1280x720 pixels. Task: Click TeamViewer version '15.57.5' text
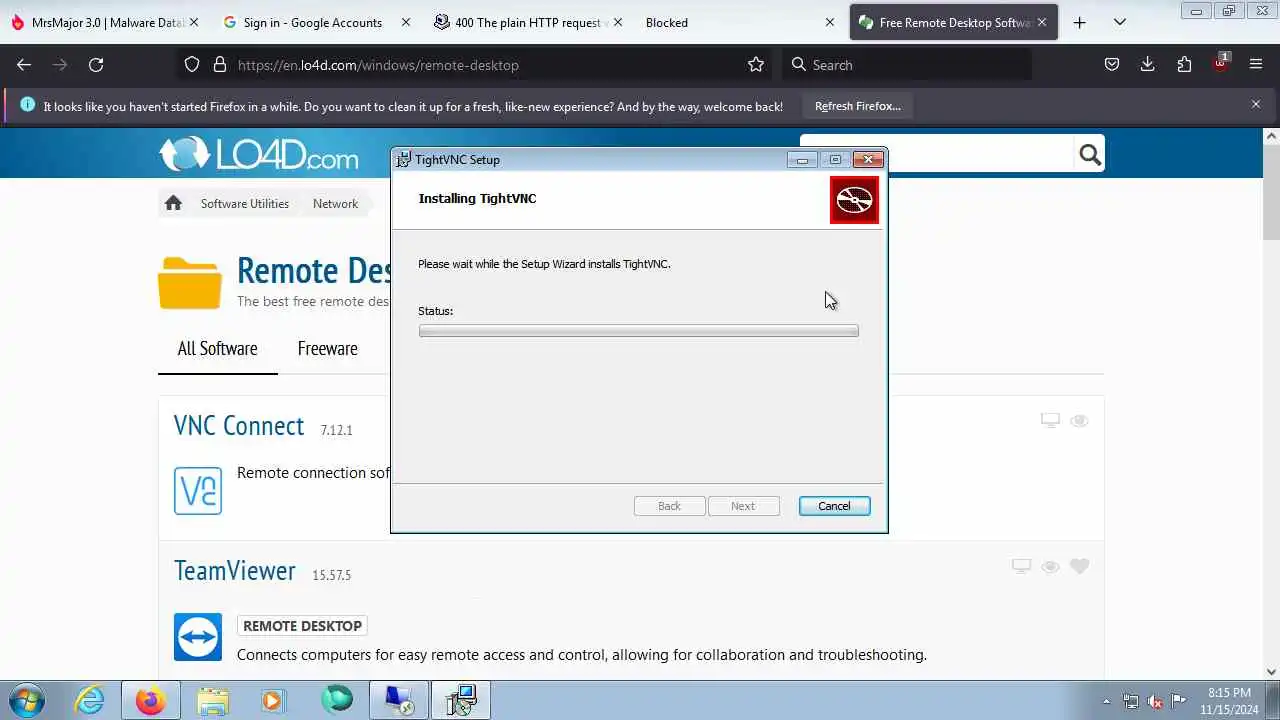[331, 575]
